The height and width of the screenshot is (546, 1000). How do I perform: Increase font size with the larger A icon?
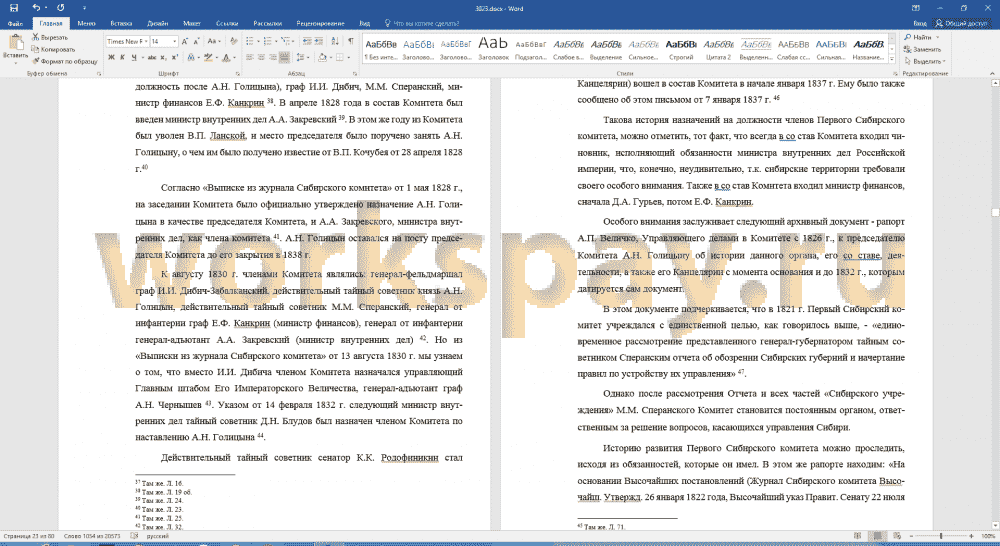[185, 41]
